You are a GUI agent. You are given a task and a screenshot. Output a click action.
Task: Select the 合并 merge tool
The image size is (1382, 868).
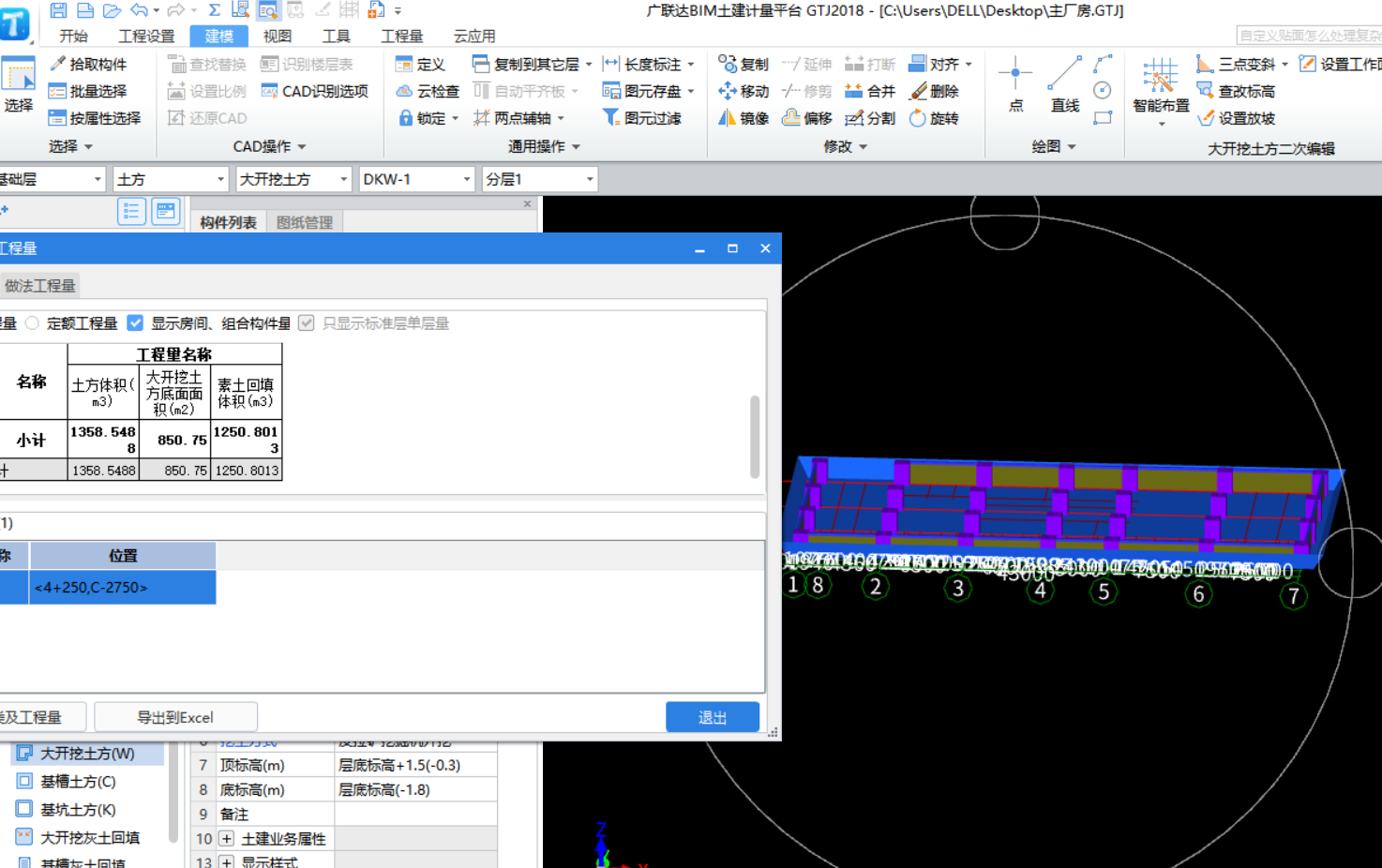point(870,91)
